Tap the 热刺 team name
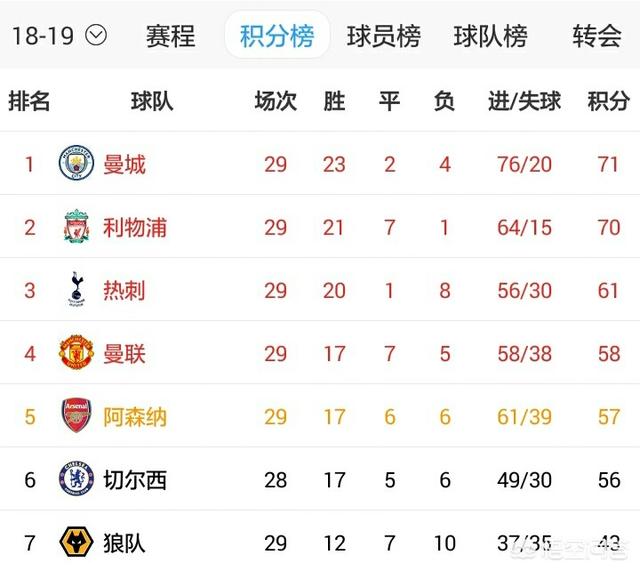This screenshot has width=640, height=571. (x=124, y=290)
